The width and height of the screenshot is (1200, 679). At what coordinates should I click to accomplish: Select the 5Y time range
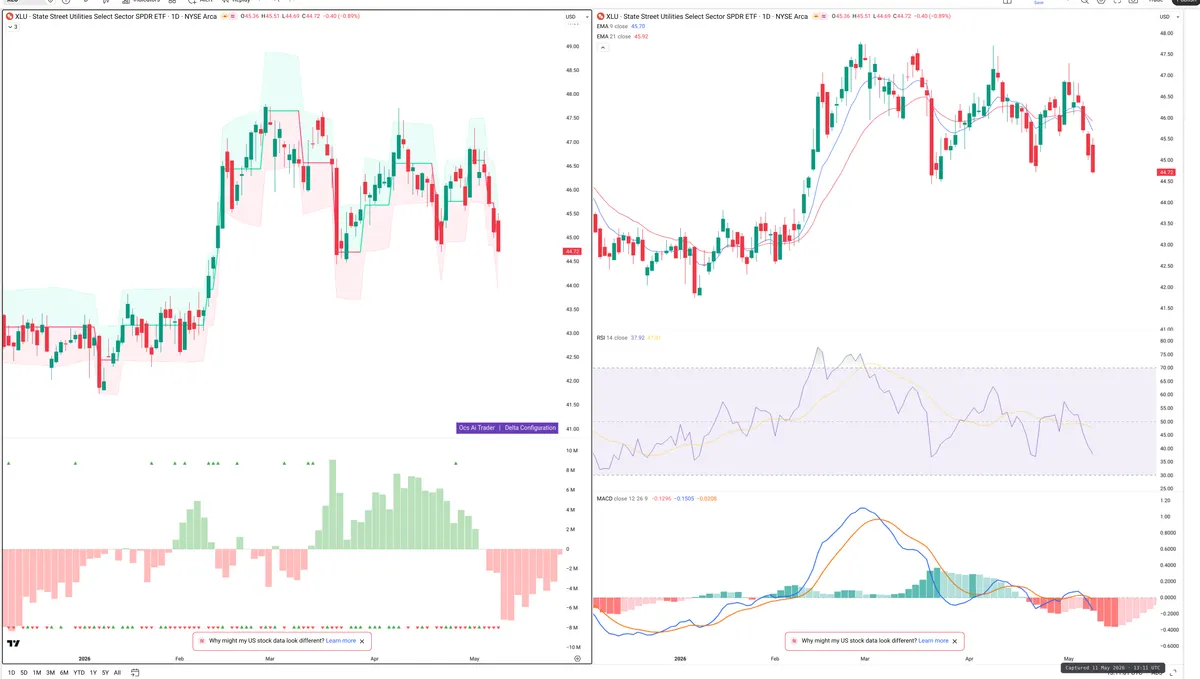click(x=105, y=672)
